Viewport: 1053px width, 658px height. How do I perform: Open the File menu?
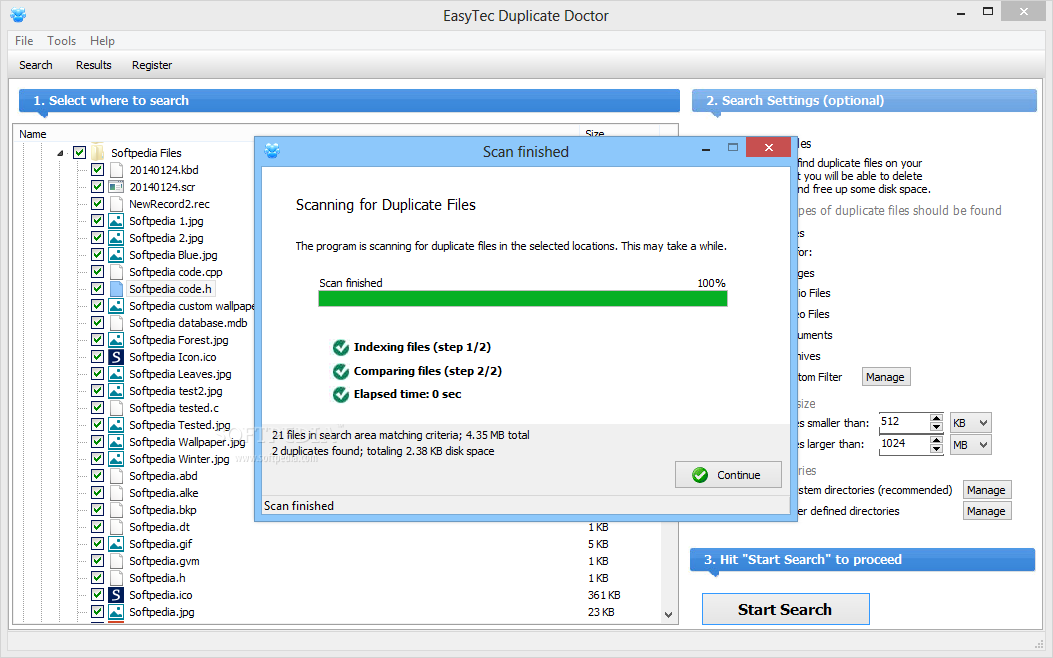[24, 41]
